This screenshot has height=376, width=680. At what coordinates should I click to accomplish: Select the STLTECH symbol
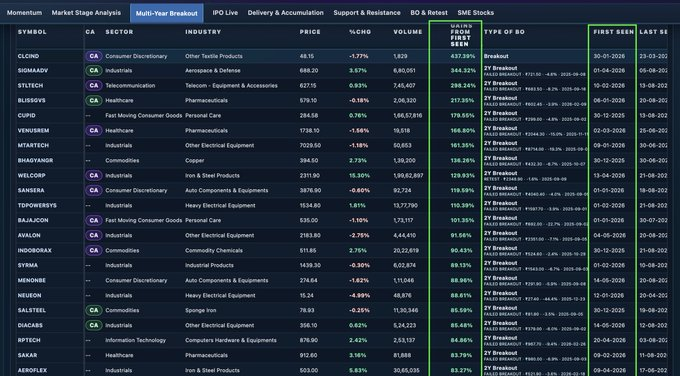coord(30,86)
